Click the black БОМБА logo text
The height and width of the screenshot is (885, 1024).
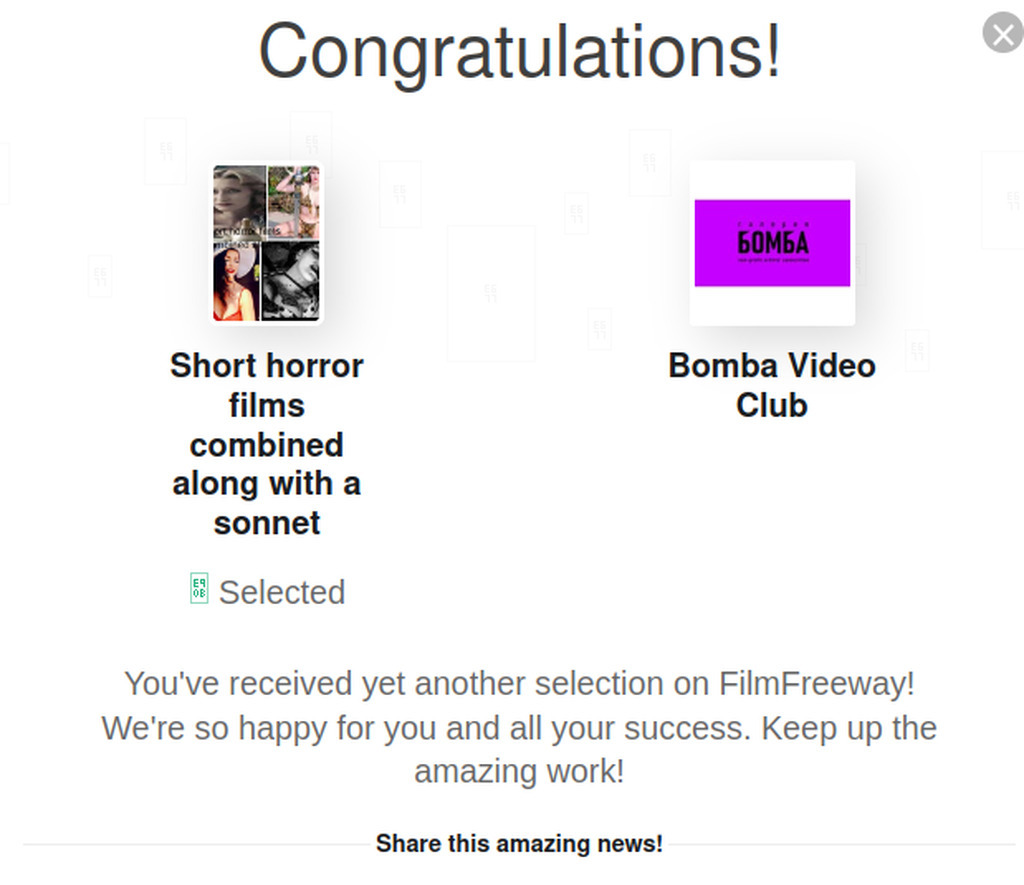coord(772,242)
